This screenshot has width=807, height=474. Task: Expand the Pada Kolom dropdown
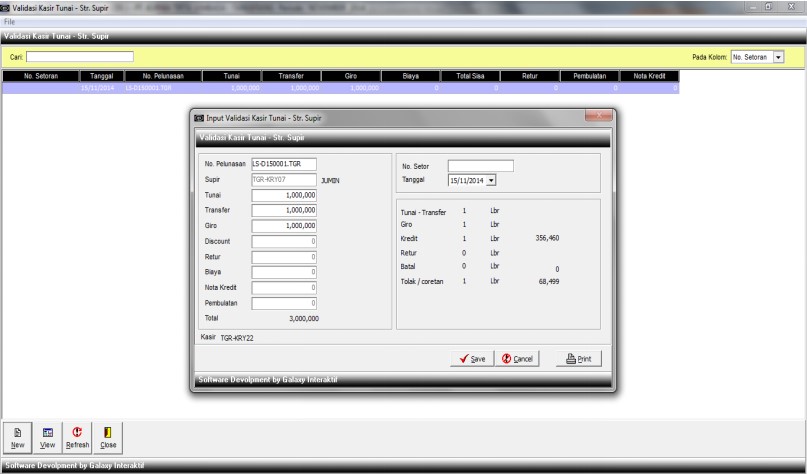pos(778,57)
